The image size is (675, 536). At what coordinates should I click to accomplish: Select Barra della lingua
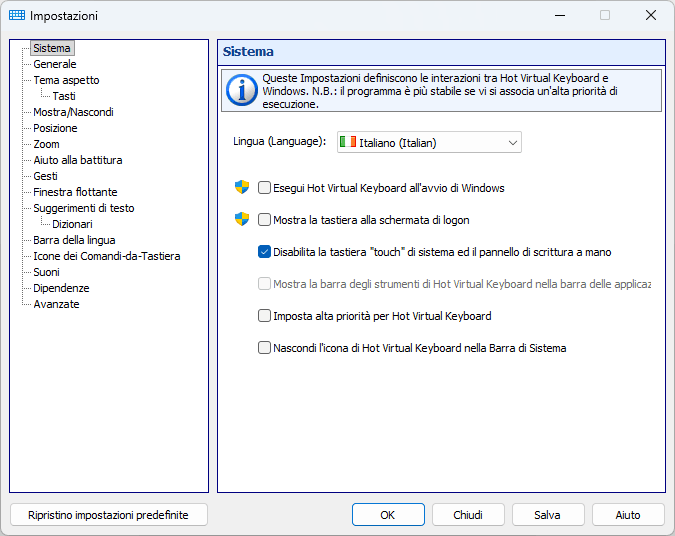click(x=74, y=240)
